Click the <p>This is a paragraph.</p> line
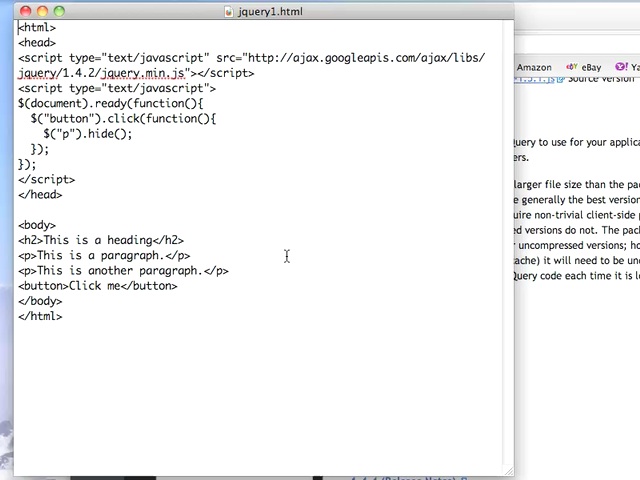Image resolution: width=640 pixels, height=480 pixels. pos(104,256)
